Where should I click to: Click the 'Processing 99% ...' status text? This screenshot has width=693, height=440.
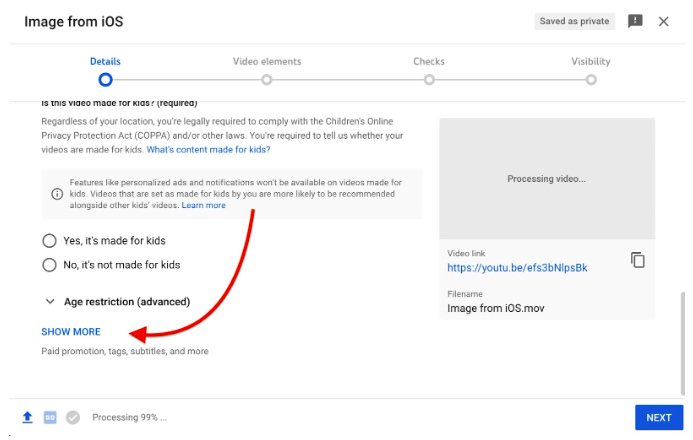[129, 417]
